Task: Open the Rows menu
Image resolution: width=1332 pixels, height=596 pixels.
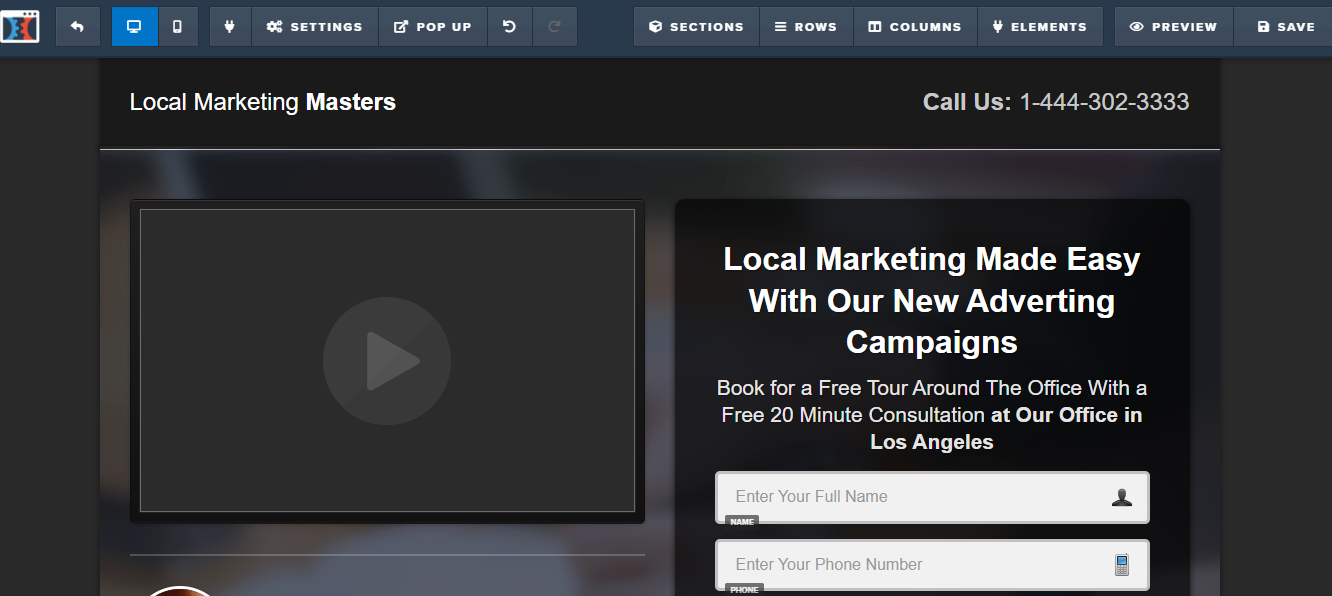Action: (x=806, y=27)
